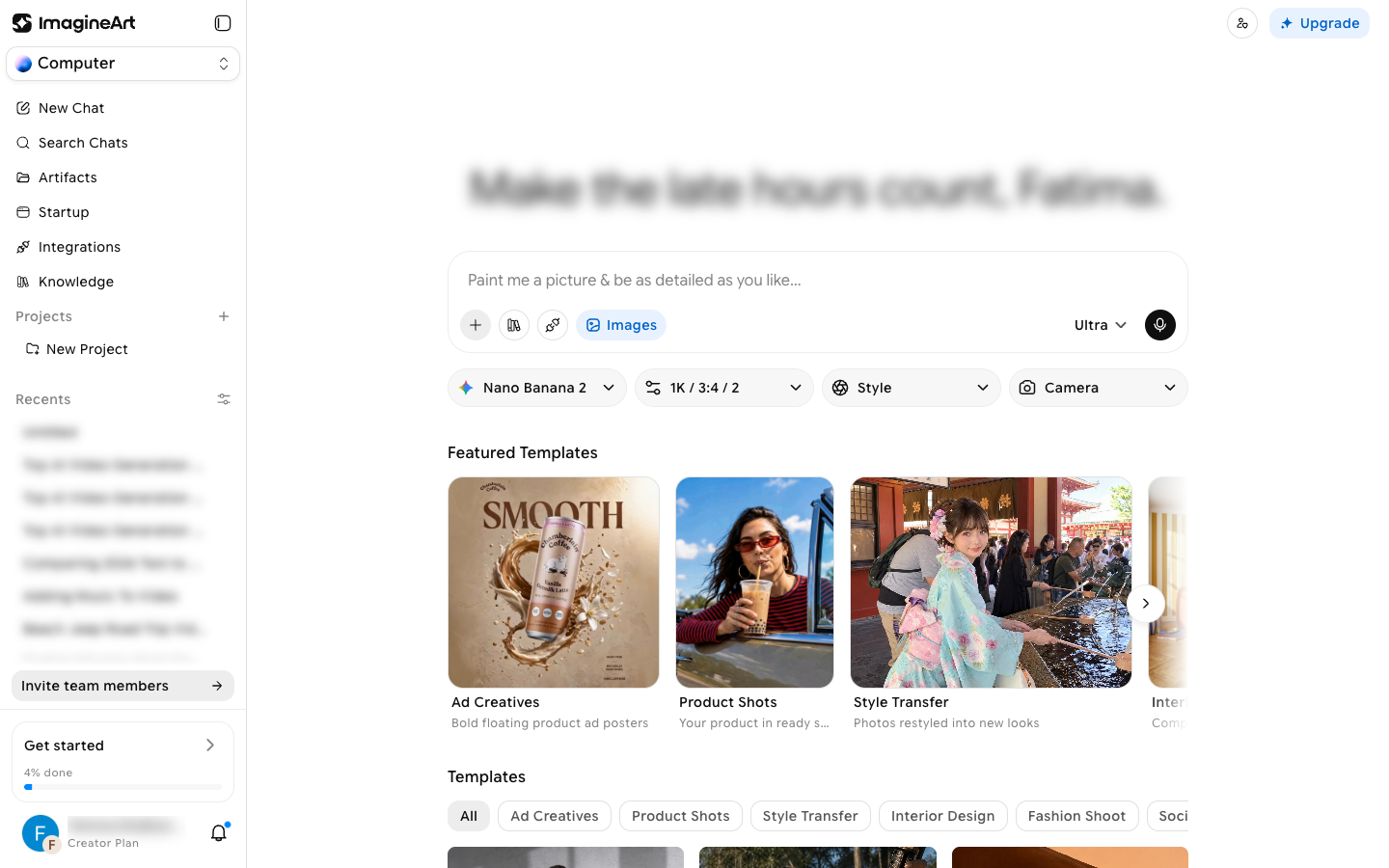Select the Fashion Shoot filter tab
The width and height of the screenshot is (1389, 868).
(x=1076, y=816)
